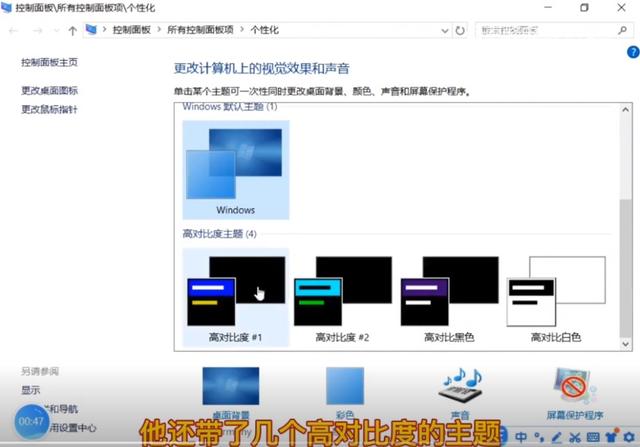This screenshot has height=447, width=640.
Task: Minimize the Personalization window
Action: tap(548, 7)
